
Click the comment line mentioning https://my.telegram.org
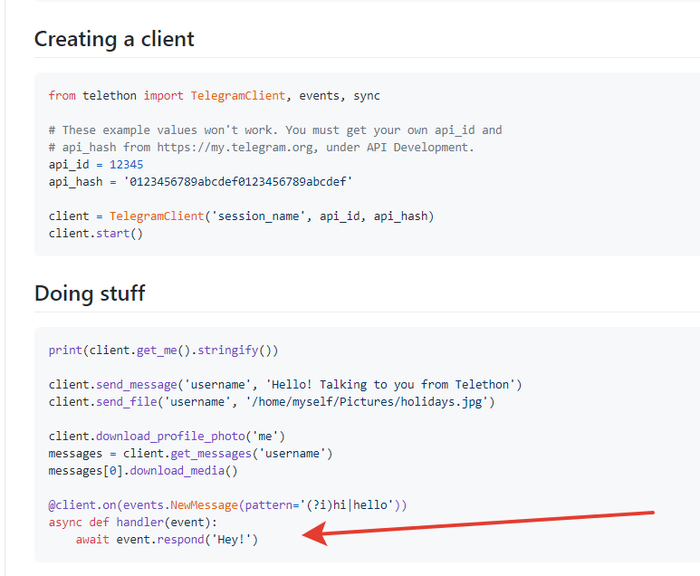pyautogui.click(x=261, y=147)
